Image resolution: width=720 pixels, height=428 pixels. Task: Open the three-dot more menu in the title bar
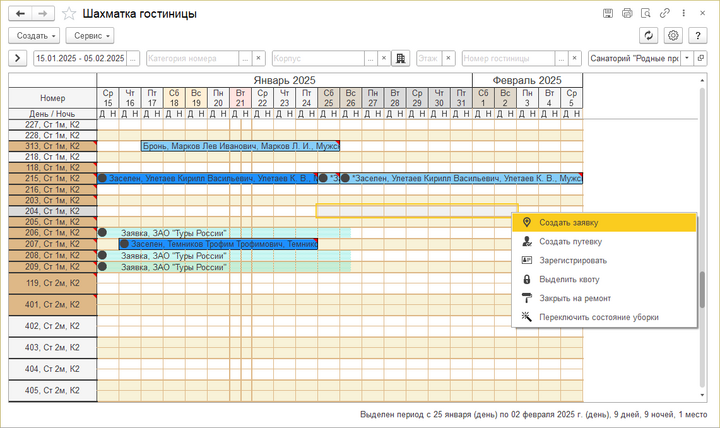click(683, 13)
